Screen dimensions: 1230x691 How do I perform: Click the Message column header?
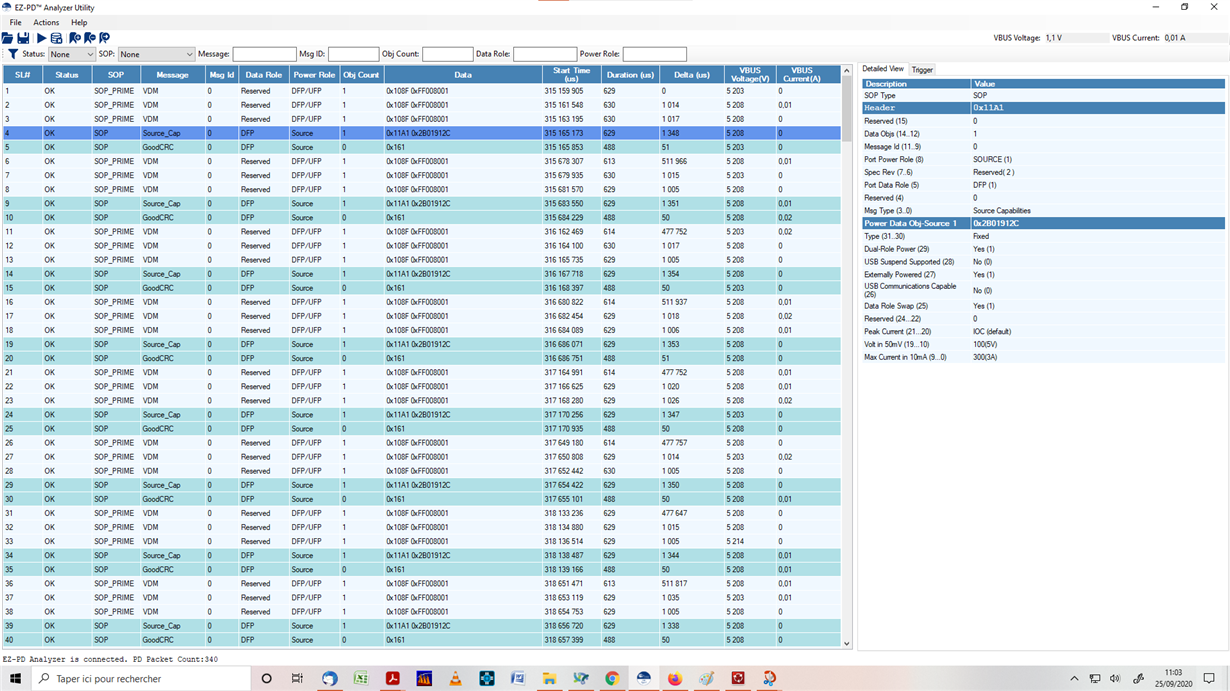click(172, 75)
